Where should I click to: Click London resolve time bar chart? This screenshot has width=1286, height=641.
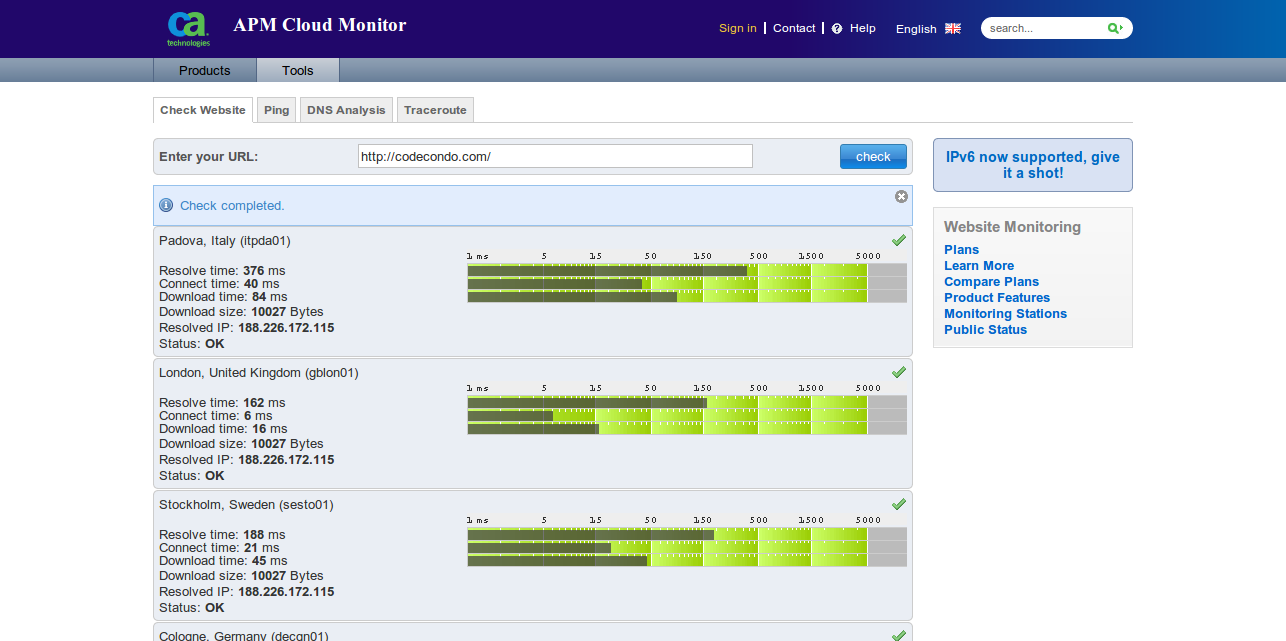(687, 403)
